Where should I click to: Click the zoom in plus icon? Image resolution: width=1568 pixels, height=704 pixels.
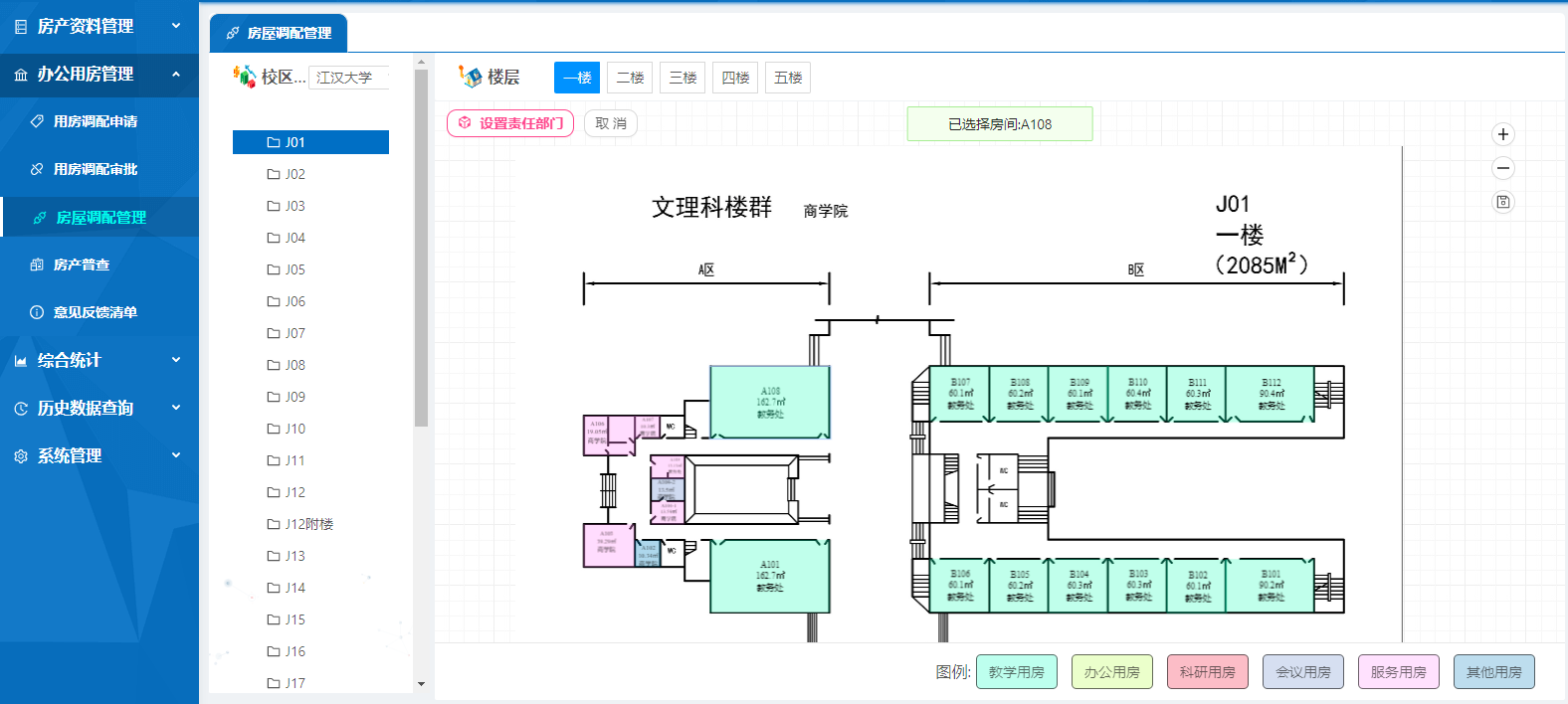click(1503, 134)
